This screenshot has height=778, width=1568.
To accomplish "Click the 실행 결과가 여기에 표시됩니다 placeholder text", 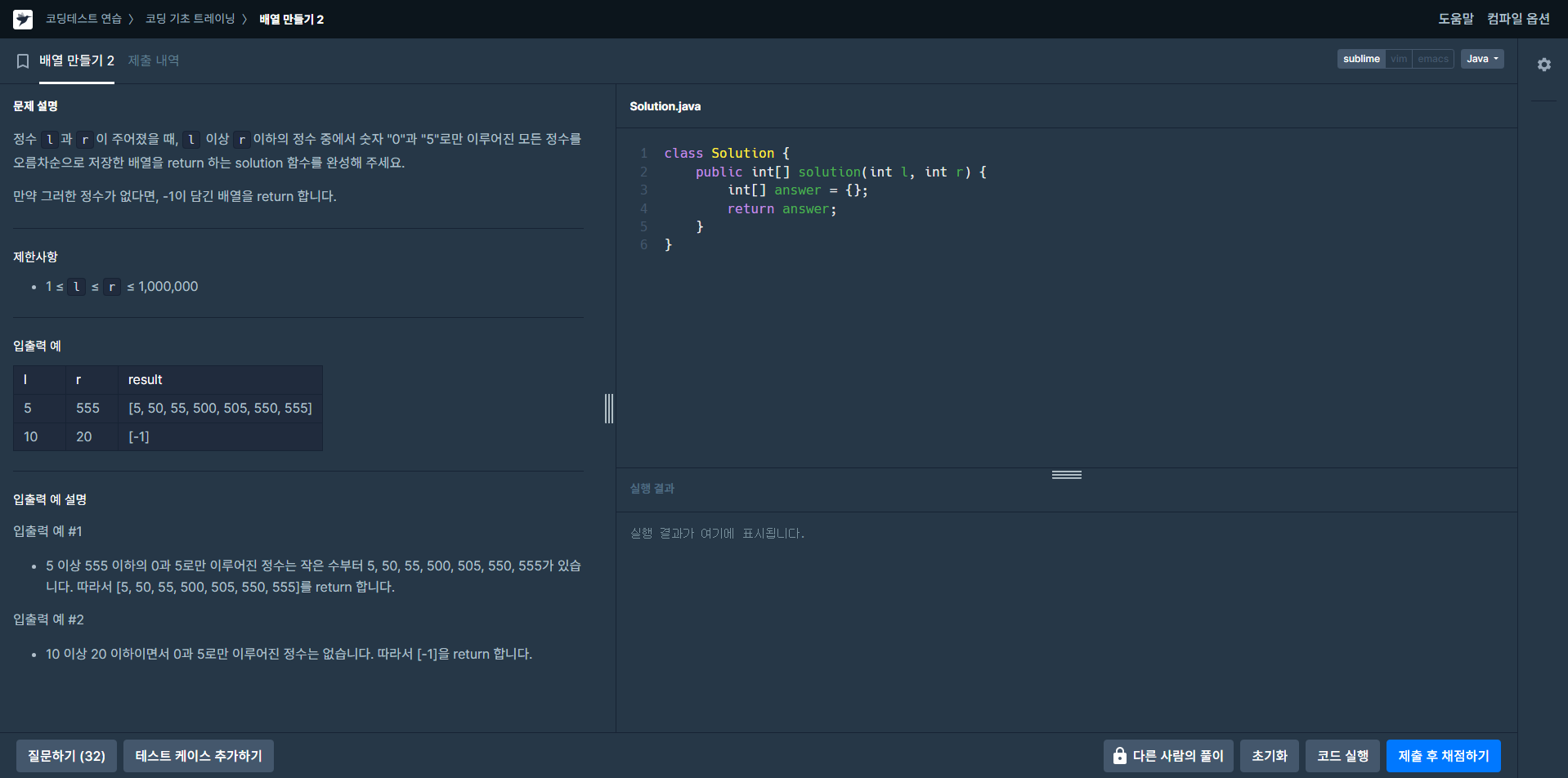I will pyautogui.click(x=717, y=534).
